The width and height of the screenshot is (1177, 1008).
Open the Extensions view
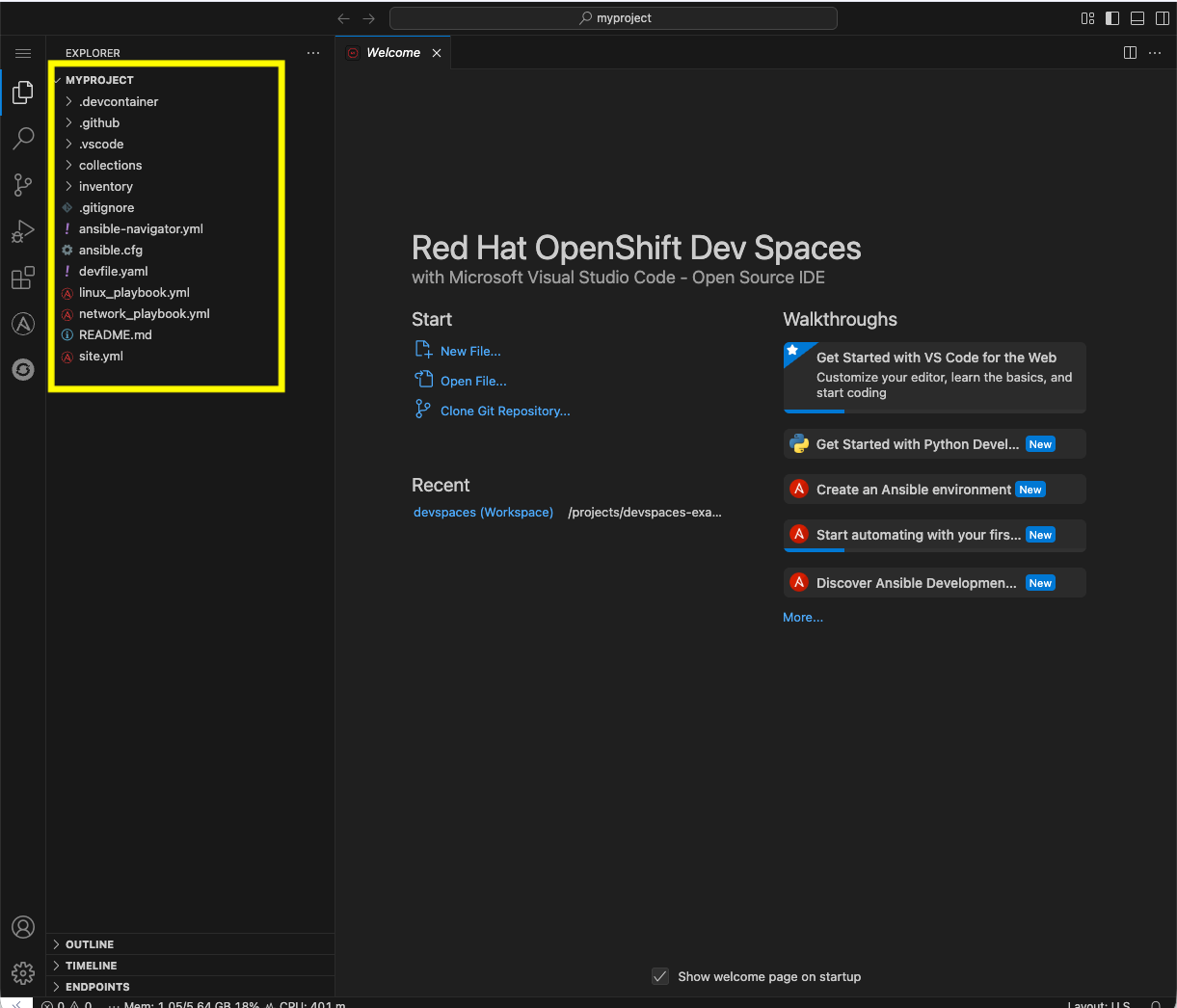[23, 278]
